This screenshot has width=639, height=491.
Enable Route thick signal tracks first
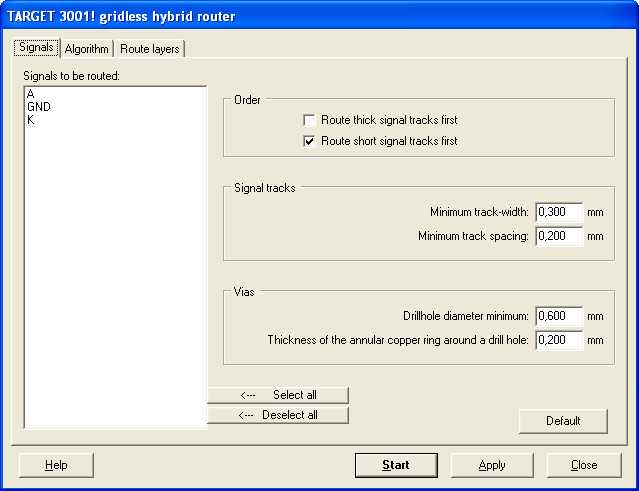pyautogui.click(x=309, y=120)
